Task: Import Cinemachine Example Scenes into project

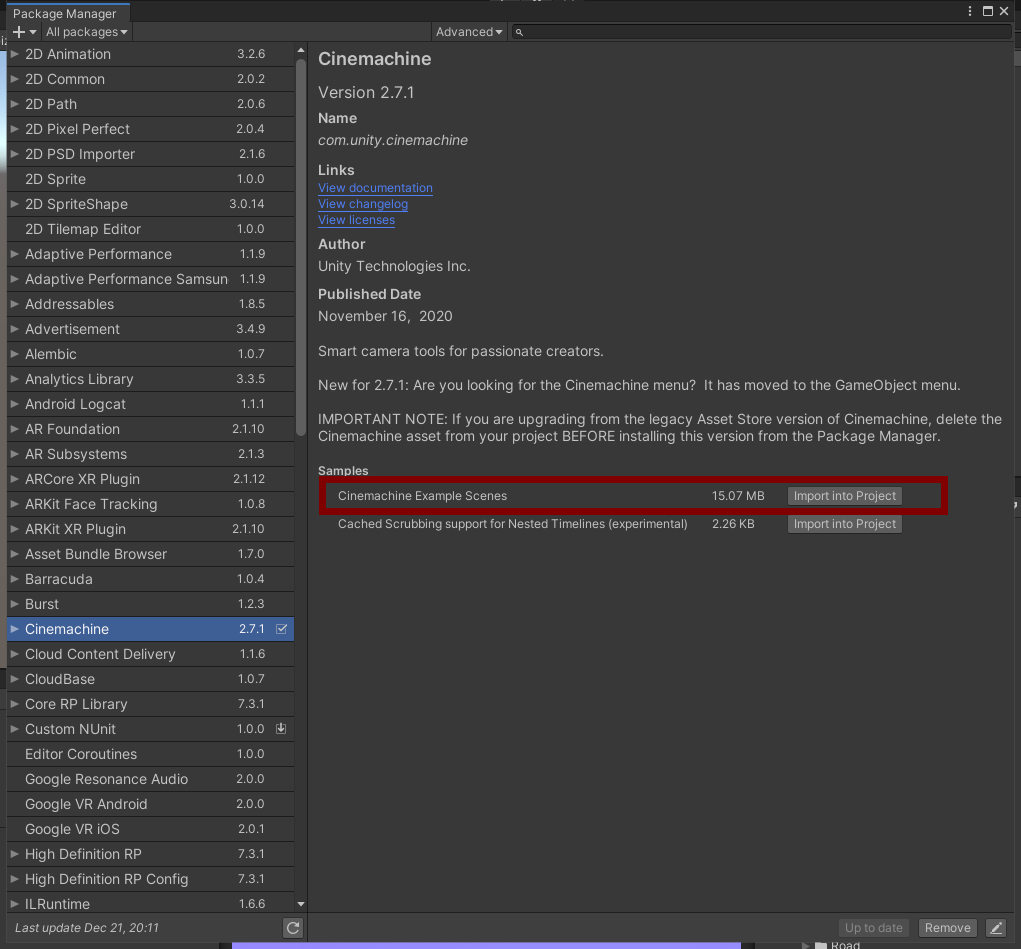Action: coord(845,496)
